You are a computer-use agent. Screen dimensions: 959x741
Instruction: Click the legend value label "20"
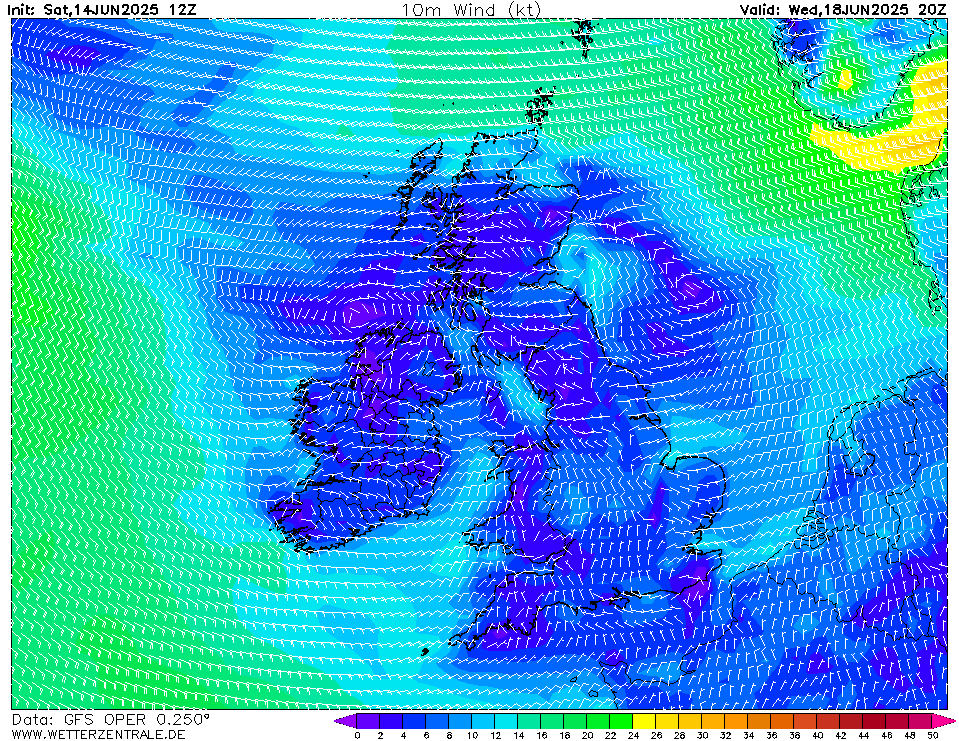(587, 735)
